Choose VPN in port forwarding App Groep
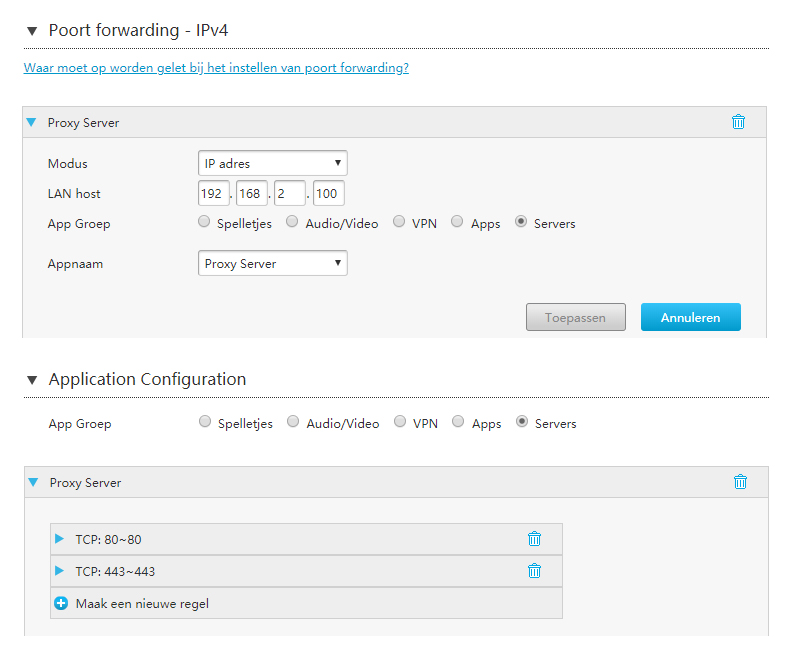The image size is (790, 654). (x=399, y=222)
